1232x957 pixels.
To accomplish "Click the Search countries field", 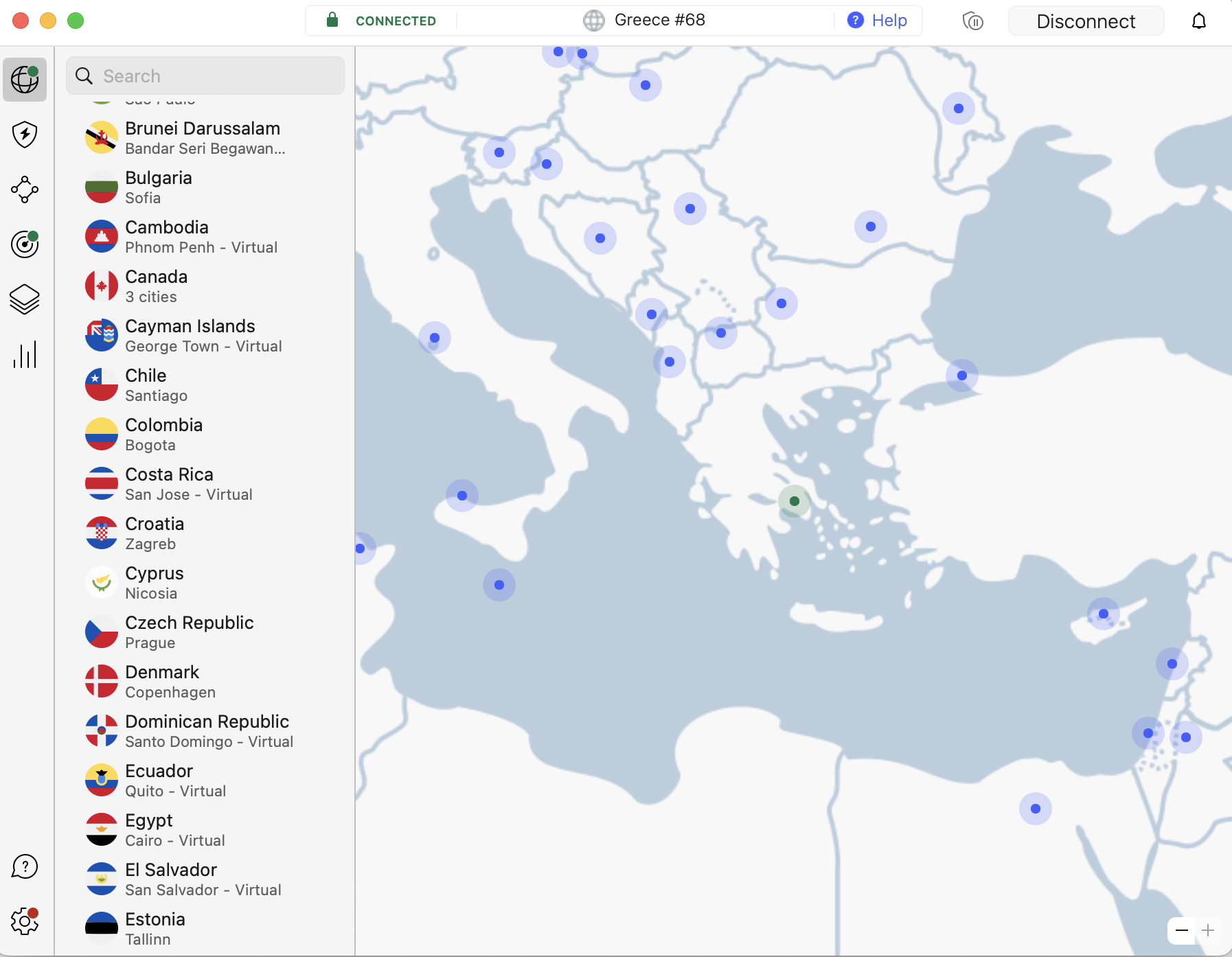I will pyautogui.click(x=205, y=76).
